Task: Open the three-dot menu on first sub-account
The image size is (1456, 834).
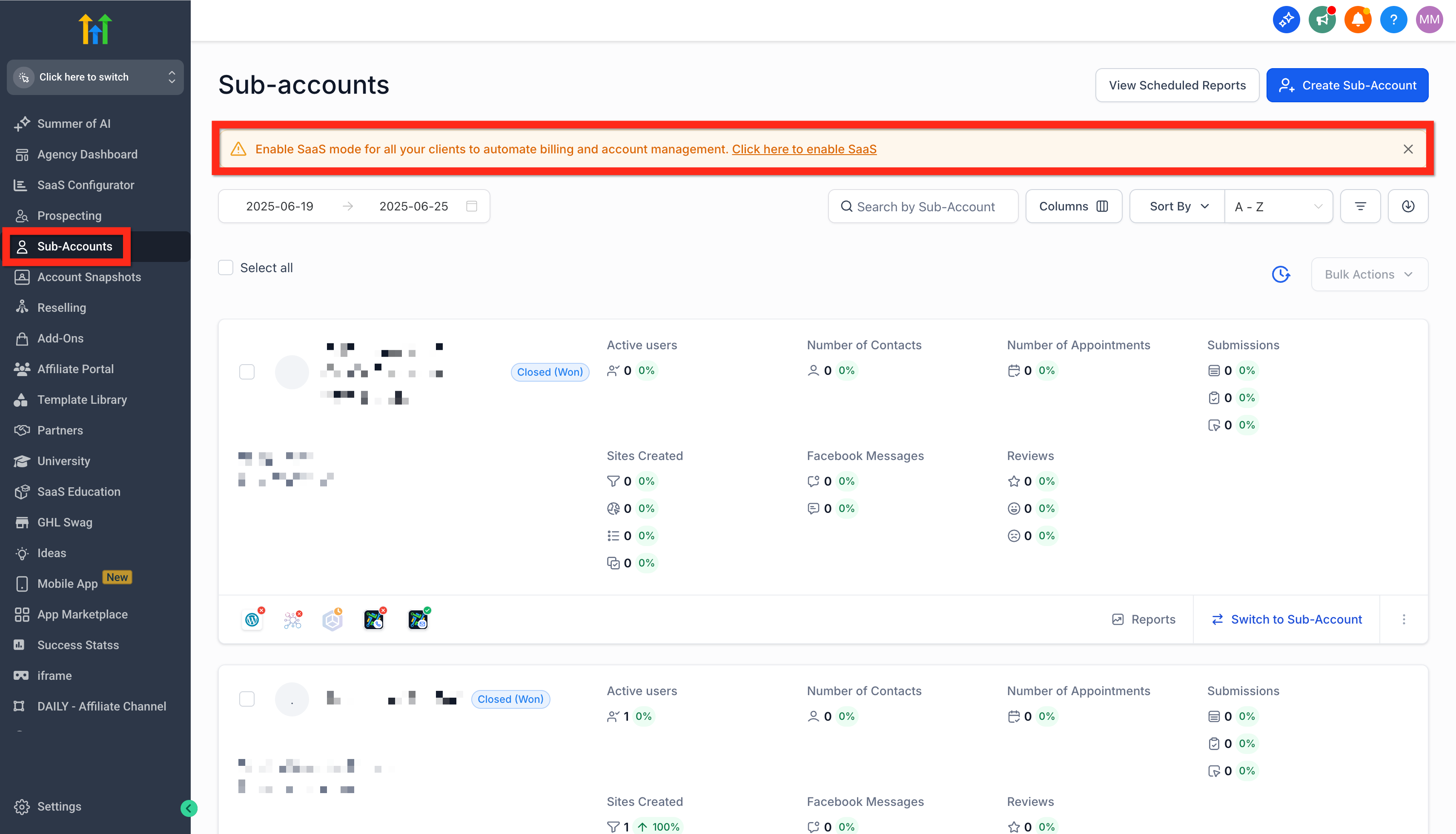Action: 1403,619
